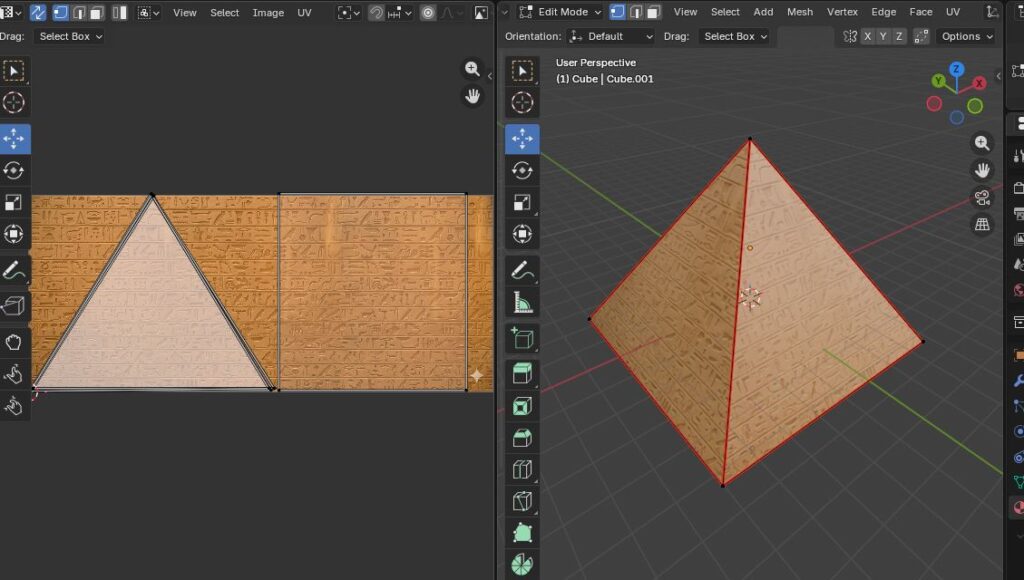The height and width of the screenshot is (580, 1024).
Task: Toggle proportional editing in UV editor
Action: [428, 12]
